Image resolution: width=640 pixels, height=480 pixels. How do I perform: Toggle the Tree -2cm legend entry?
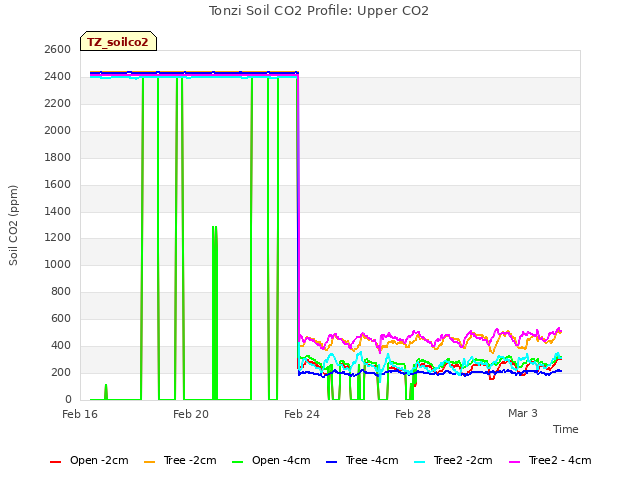[180, 461]
